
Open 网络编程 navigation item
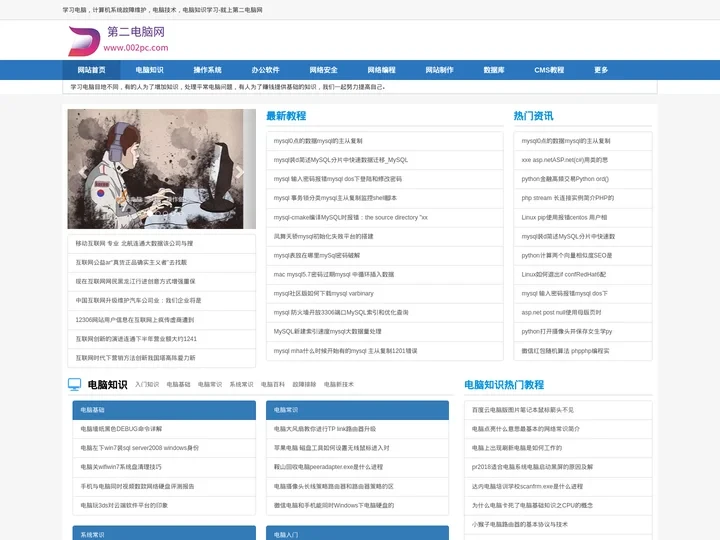coord(381,70)
